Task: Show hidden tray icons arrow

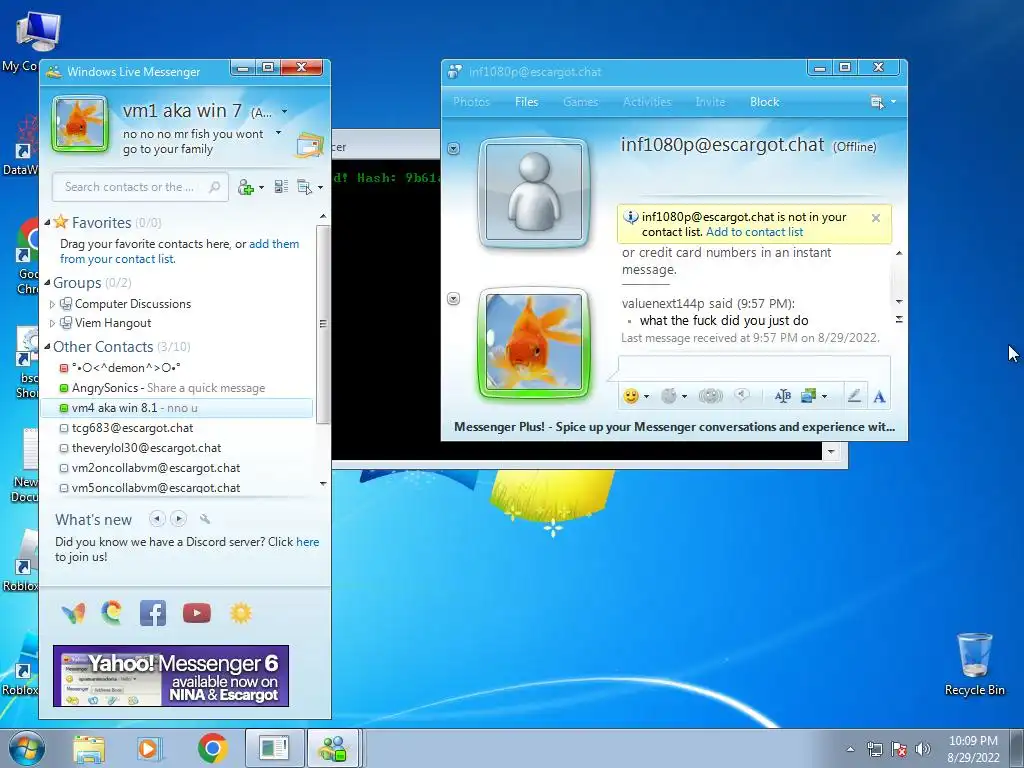Action: tap(850, 749)
